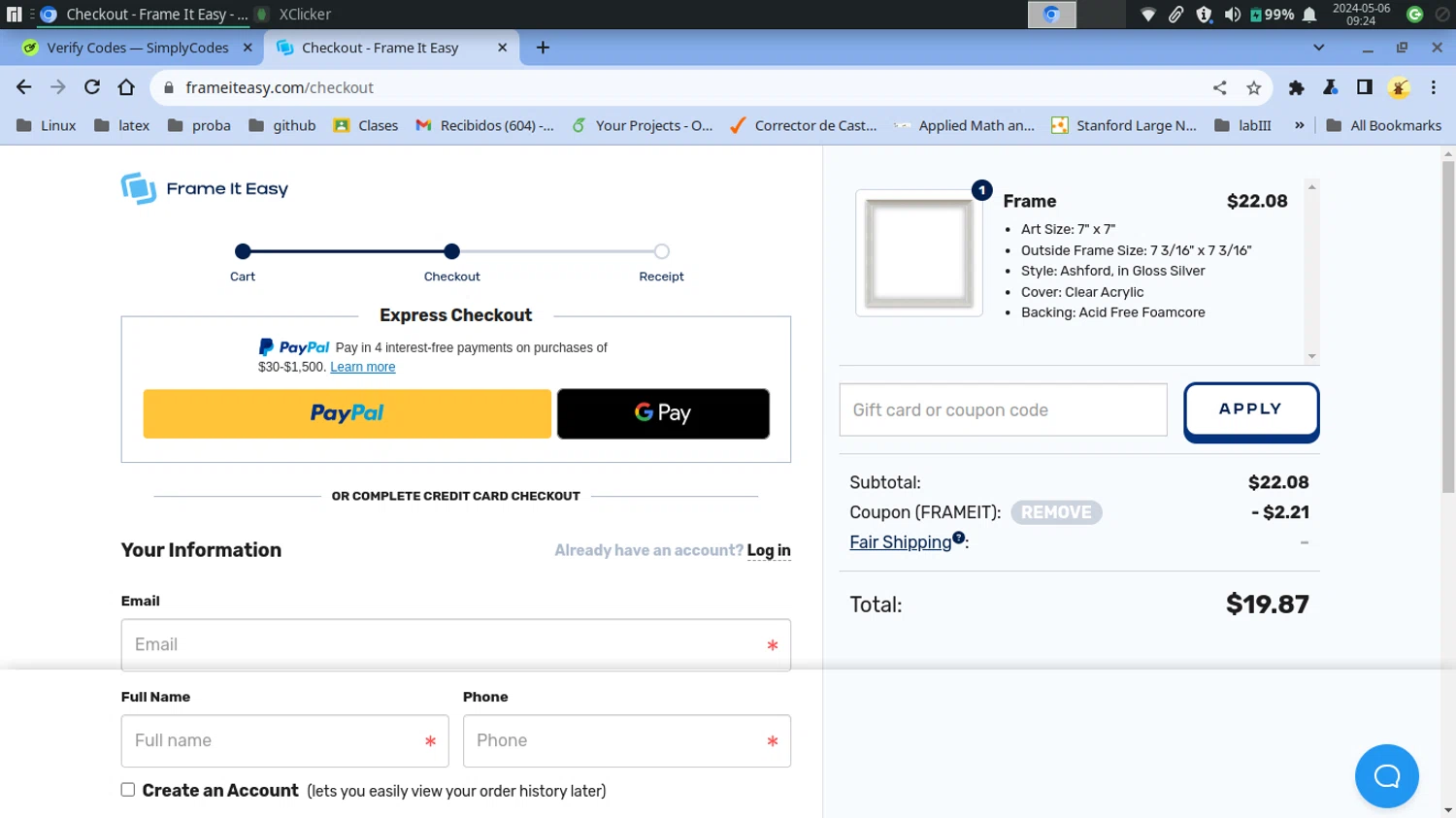The height and width of the screenshot is (818, 1456).
Task: Click the battery 99% indicator
Action: tap(1272, 15)
